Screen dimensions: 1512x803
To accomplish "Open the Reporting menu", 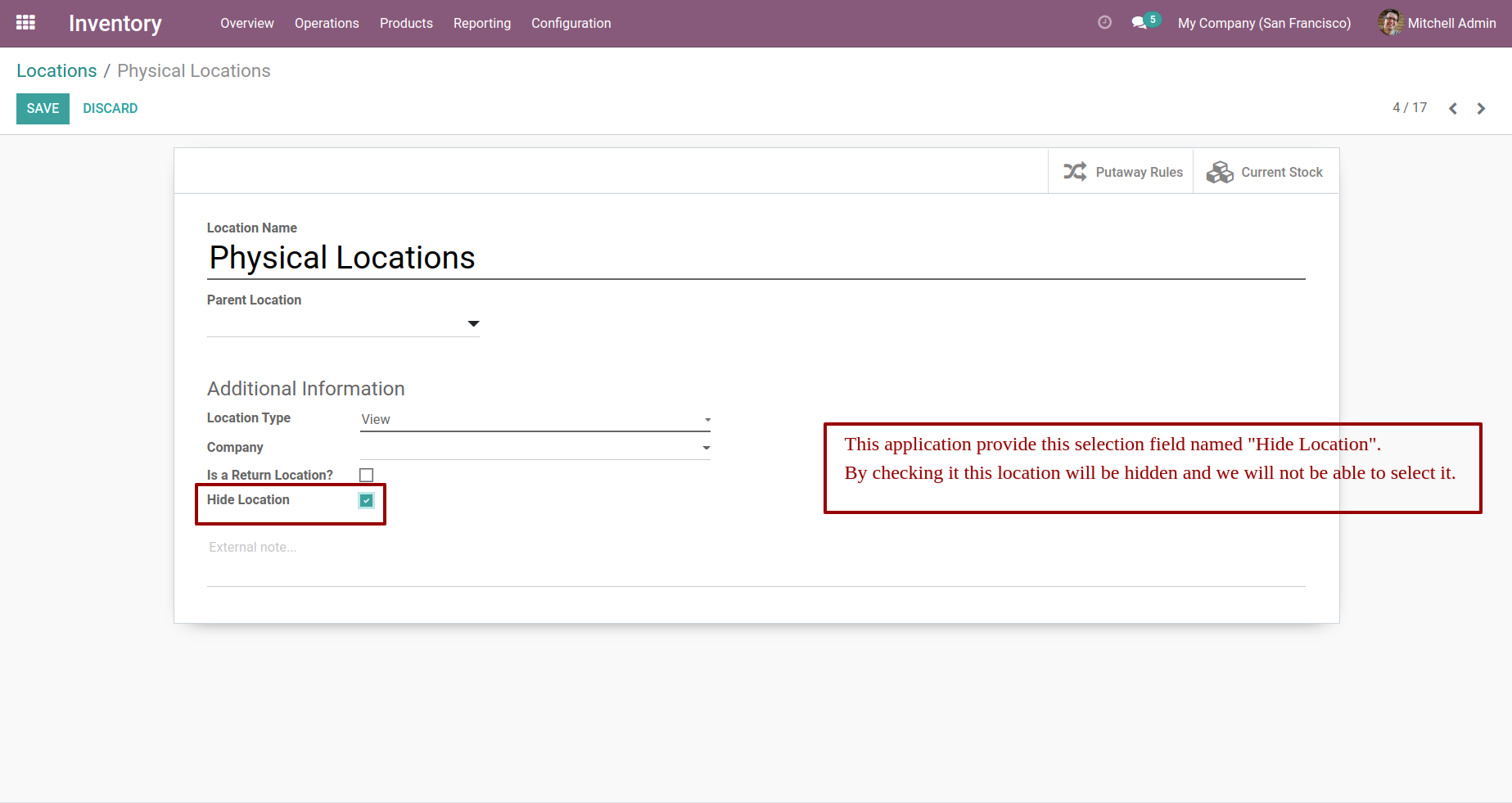I will [x=482, y=23].
